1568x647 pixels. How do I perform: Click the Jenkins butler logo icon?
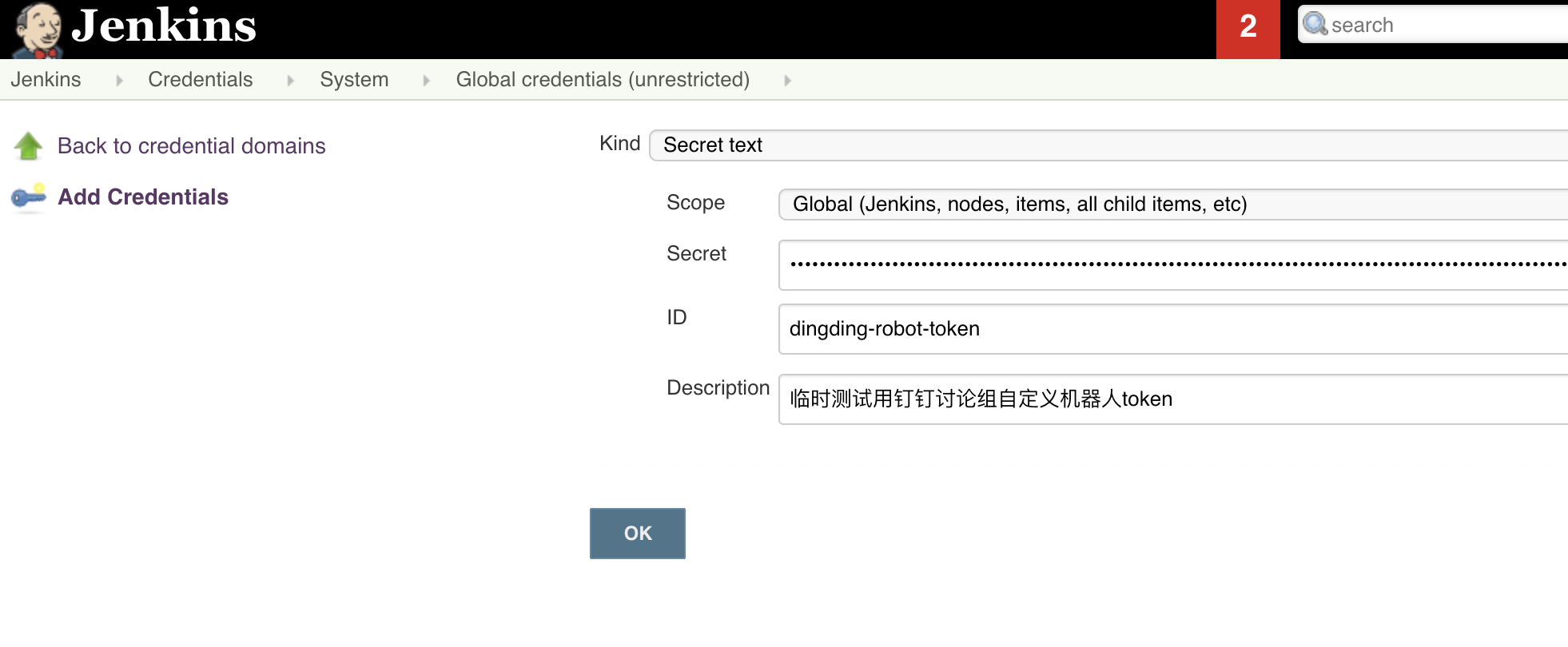38,30
